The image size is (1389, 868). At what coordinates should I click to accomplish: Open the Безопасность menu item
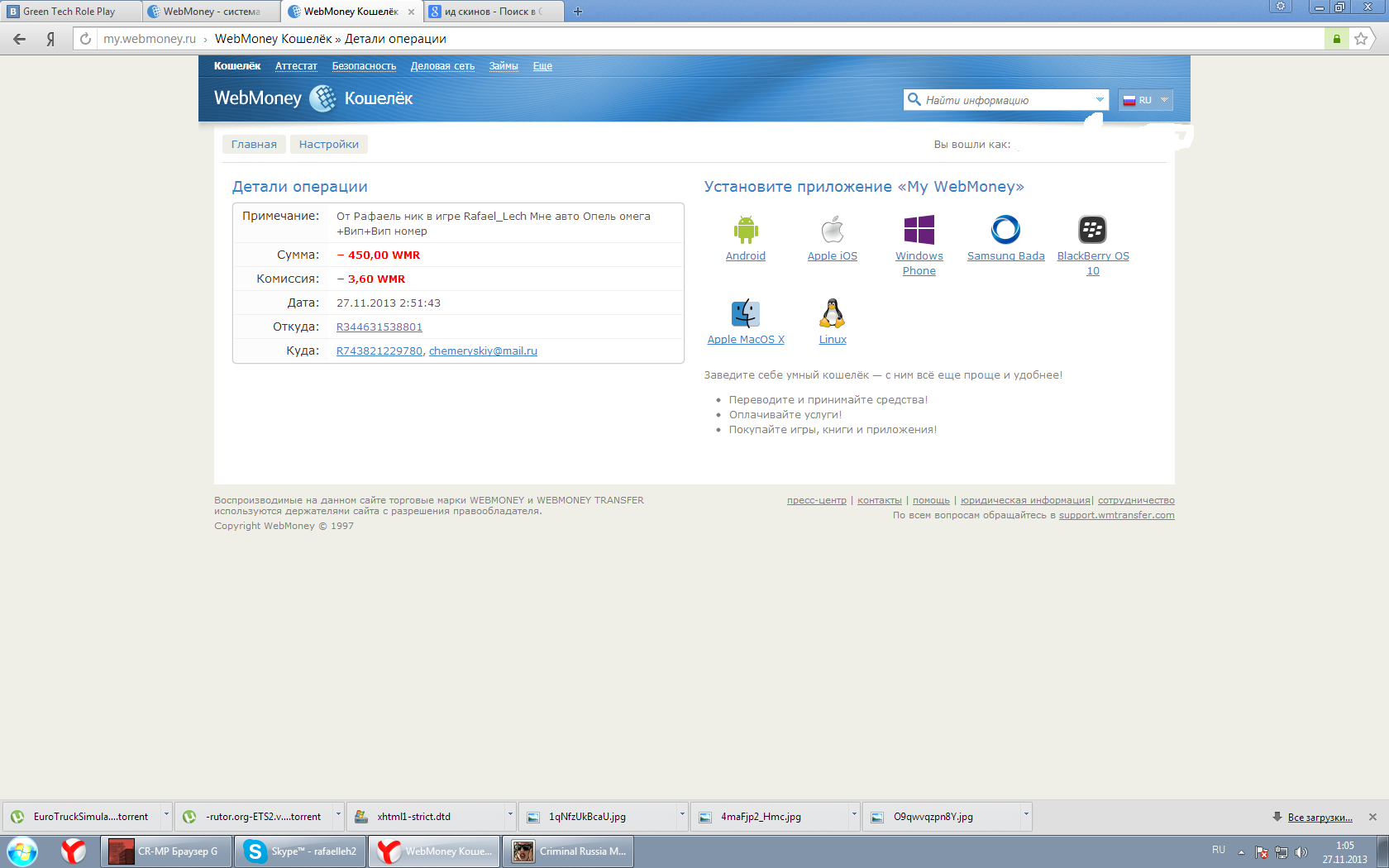point(364,66)
